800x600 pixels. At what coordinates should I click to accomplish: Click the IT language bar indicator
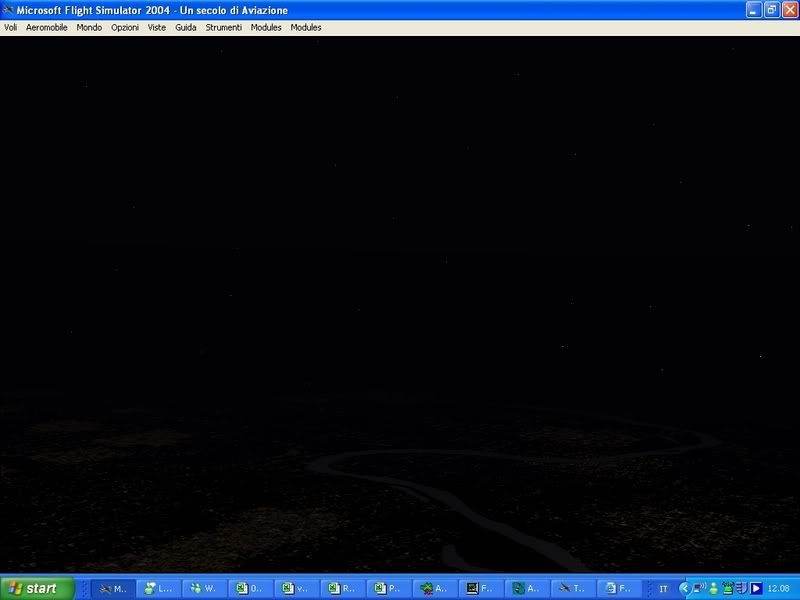tap(663, 589)
